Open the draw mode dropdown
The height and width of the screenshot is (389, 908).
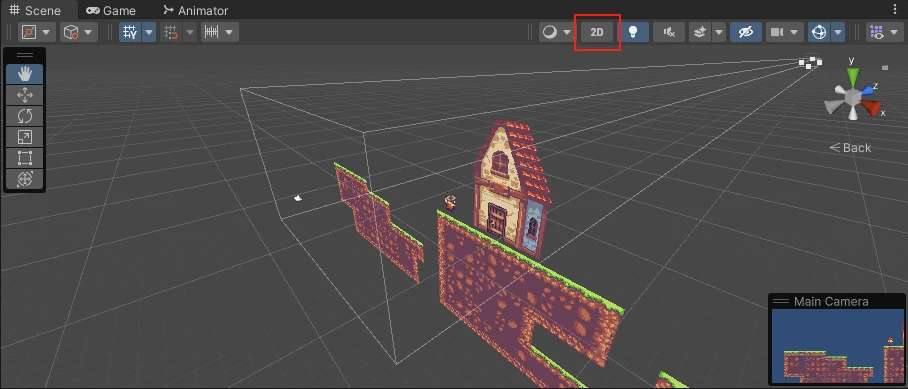click(556, 32)
